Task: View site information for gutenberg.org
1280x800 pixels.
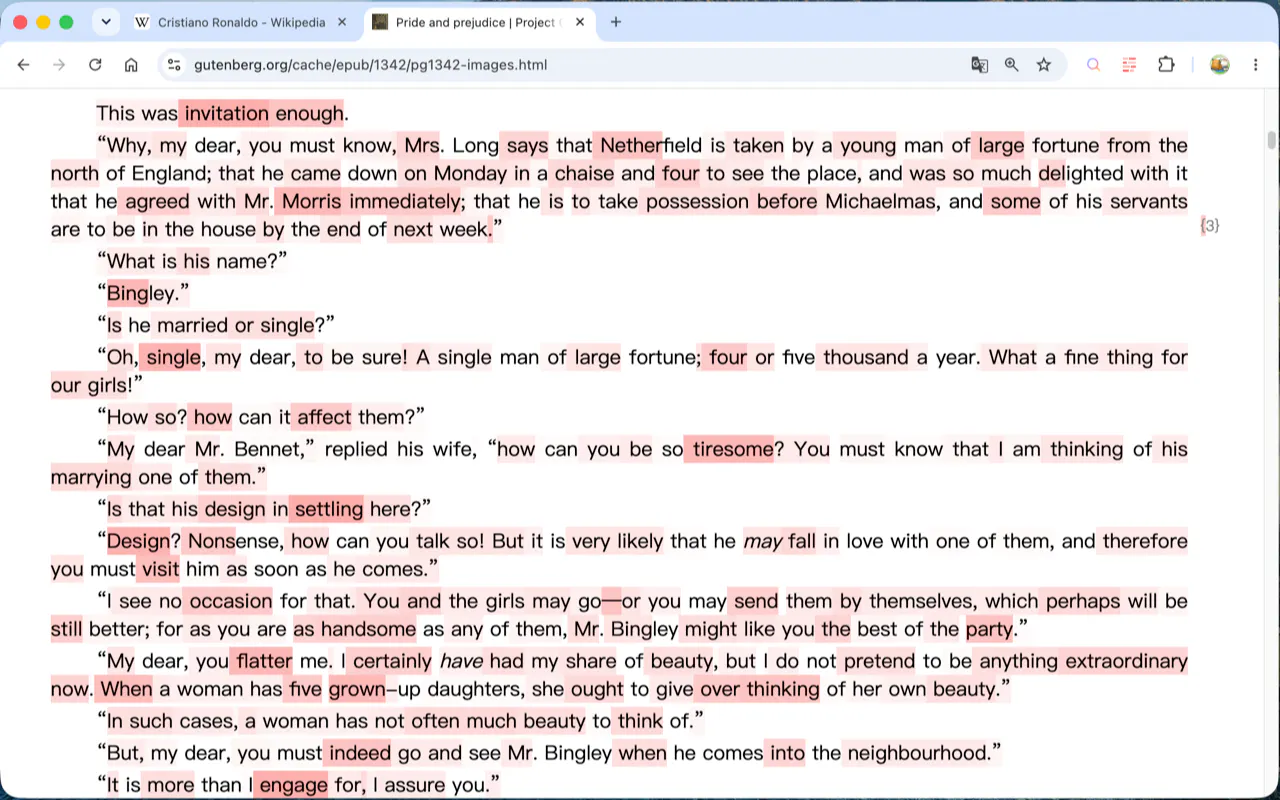Action: (174, 65)
